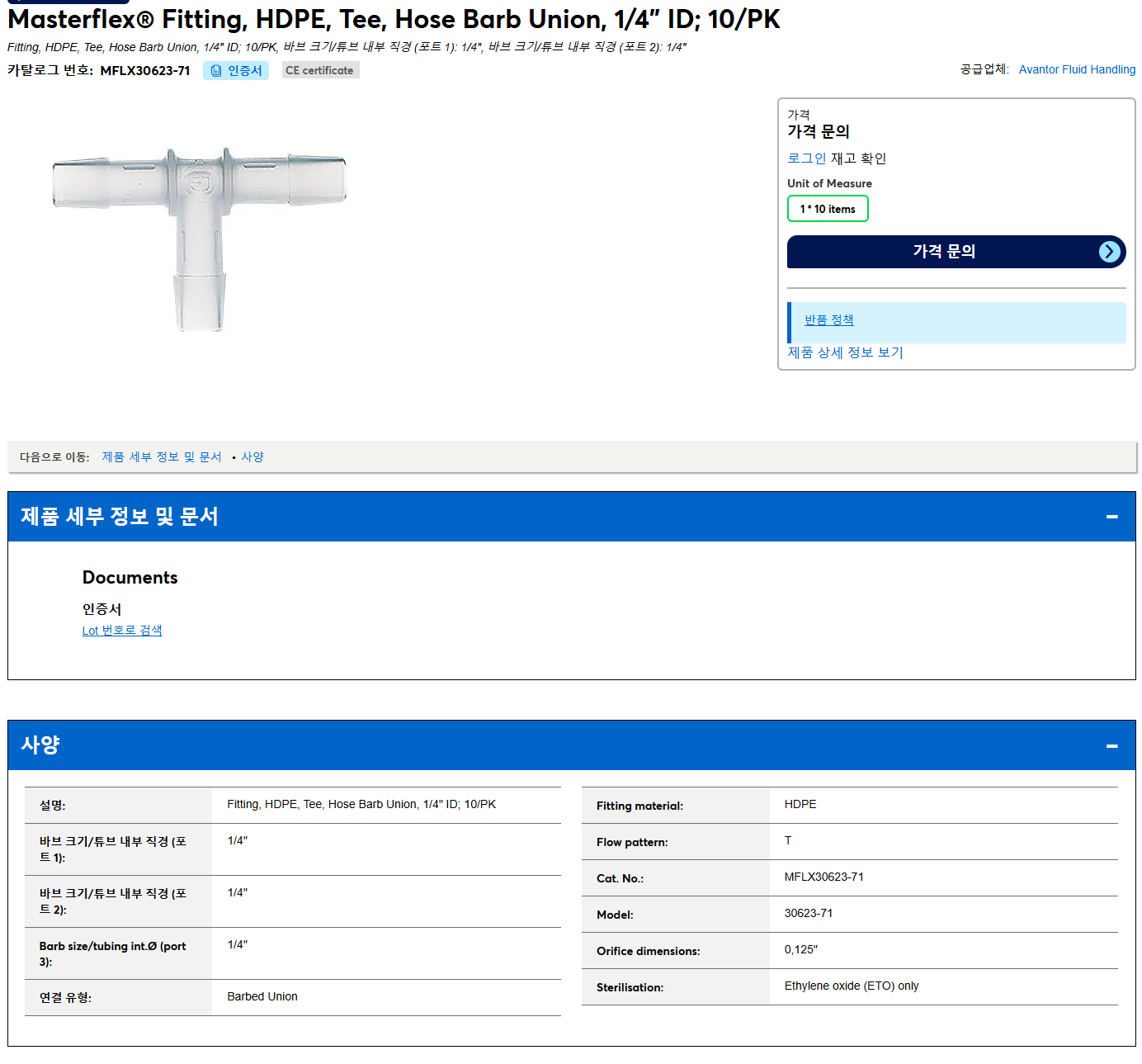Open the Avantor Fluid Handling supplier link
The width and height of the screenshot is (1142, 1064).
[1077, 69]
